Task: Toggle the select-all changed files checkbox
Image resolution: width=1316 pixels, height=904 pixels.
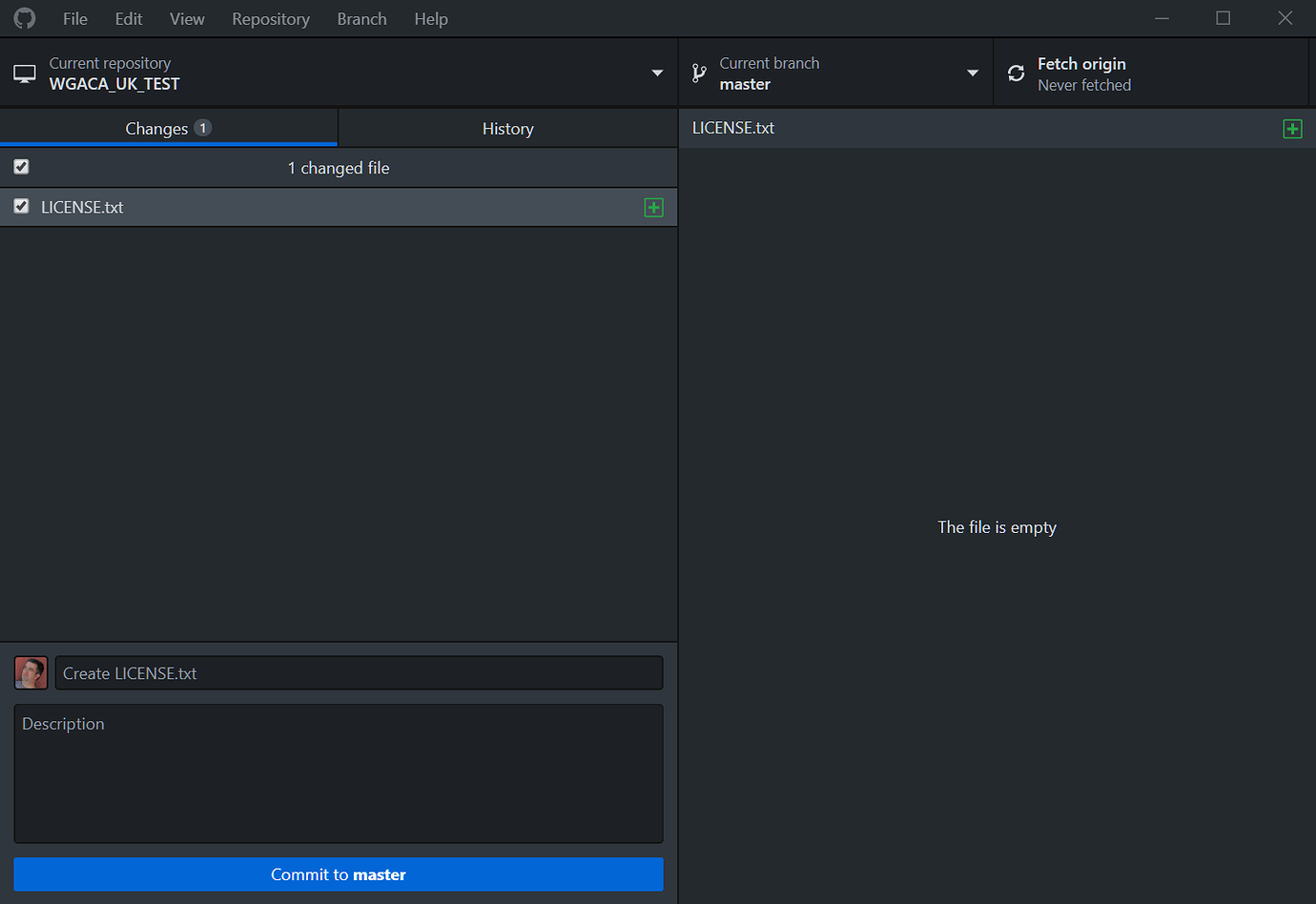Action: 21,167
